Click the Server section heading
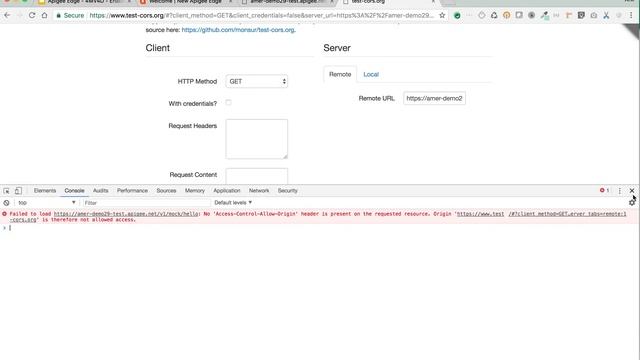Viewport: 640px width, 360px height. [337, 48]
